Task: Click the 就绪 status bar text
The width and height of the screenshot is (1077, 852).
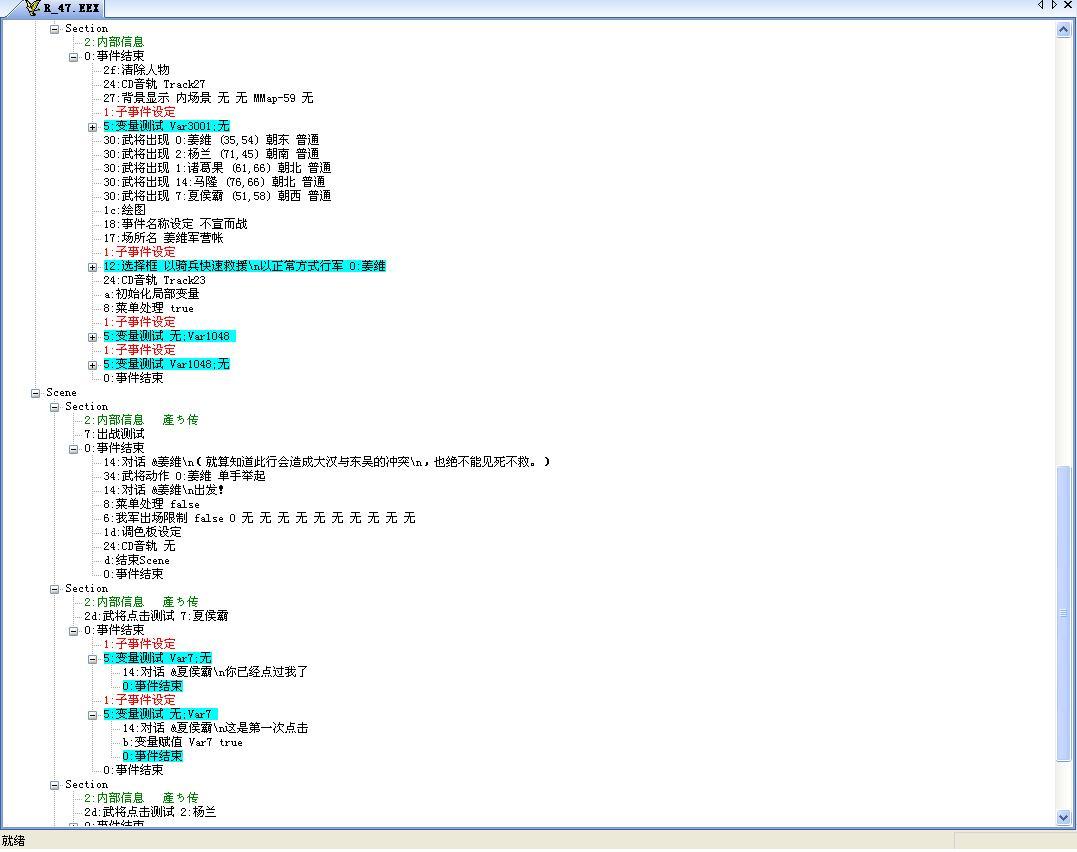Action: point(13,841)
